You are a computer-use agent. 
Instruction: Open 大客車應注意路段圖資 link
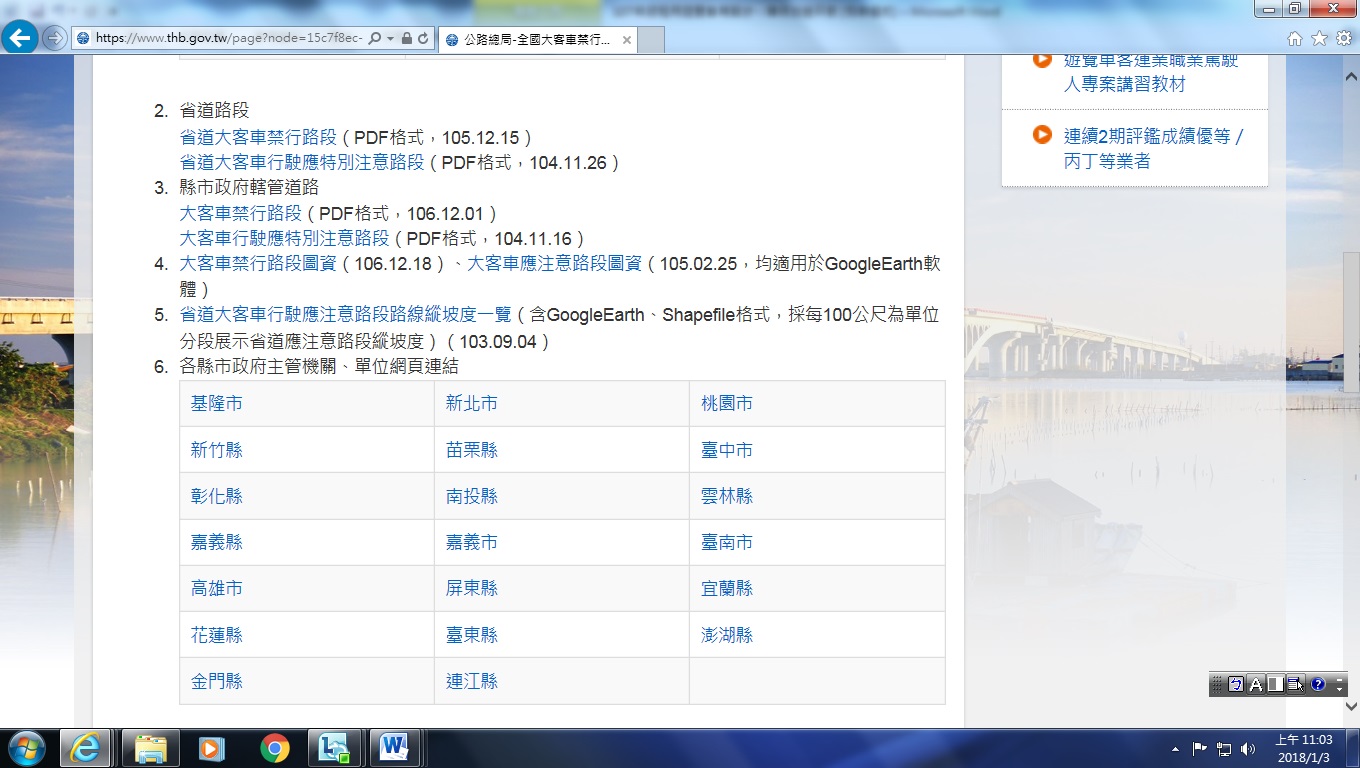click(x=555, y=264)
